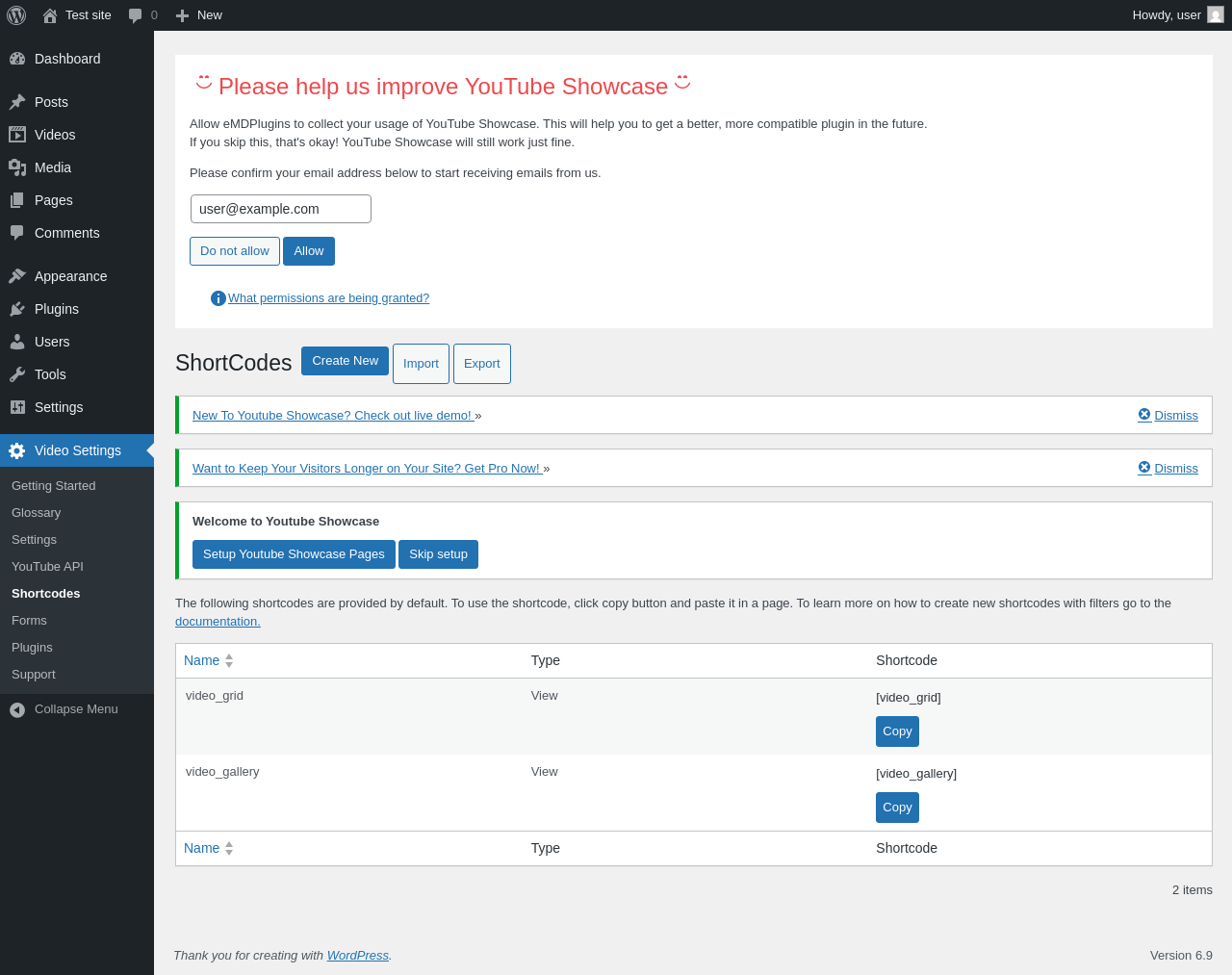1232x975 pixels.
Task: Click the Do not allow button
Action: point(235,251)
